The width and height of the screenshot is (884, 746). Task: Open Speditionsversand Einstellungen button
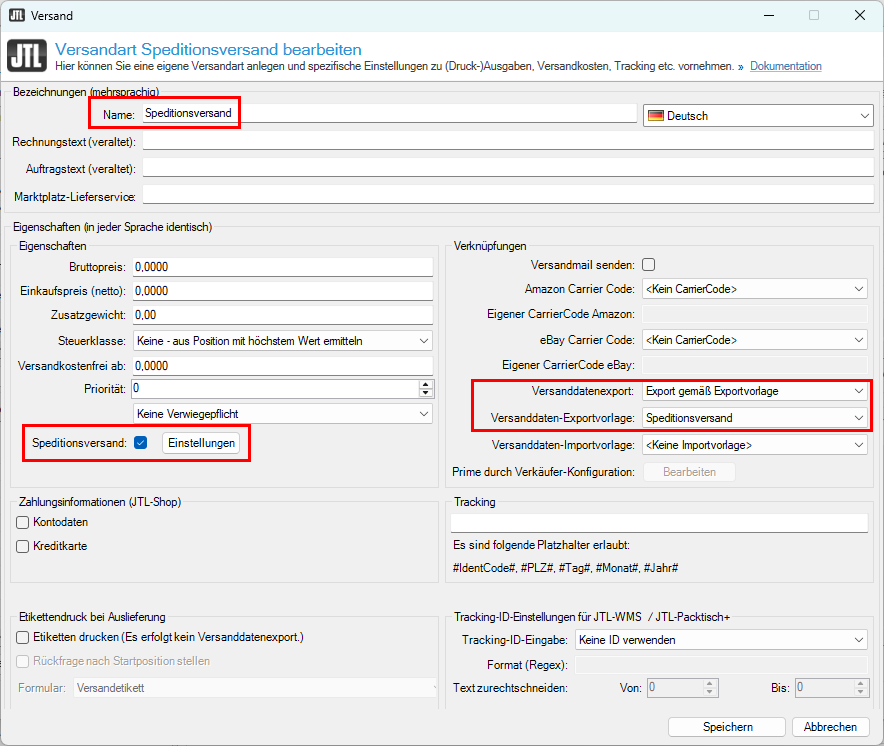(x=201, y=443)
